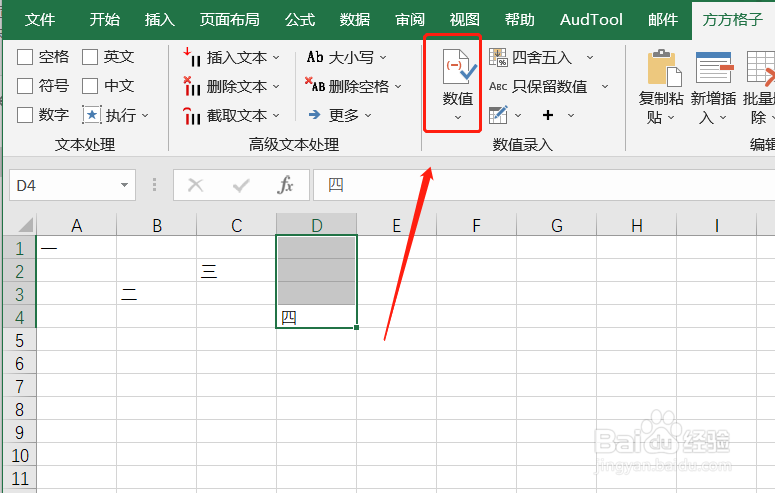
Task: Click the 大小写 case tool
Action: pos(340,57)
